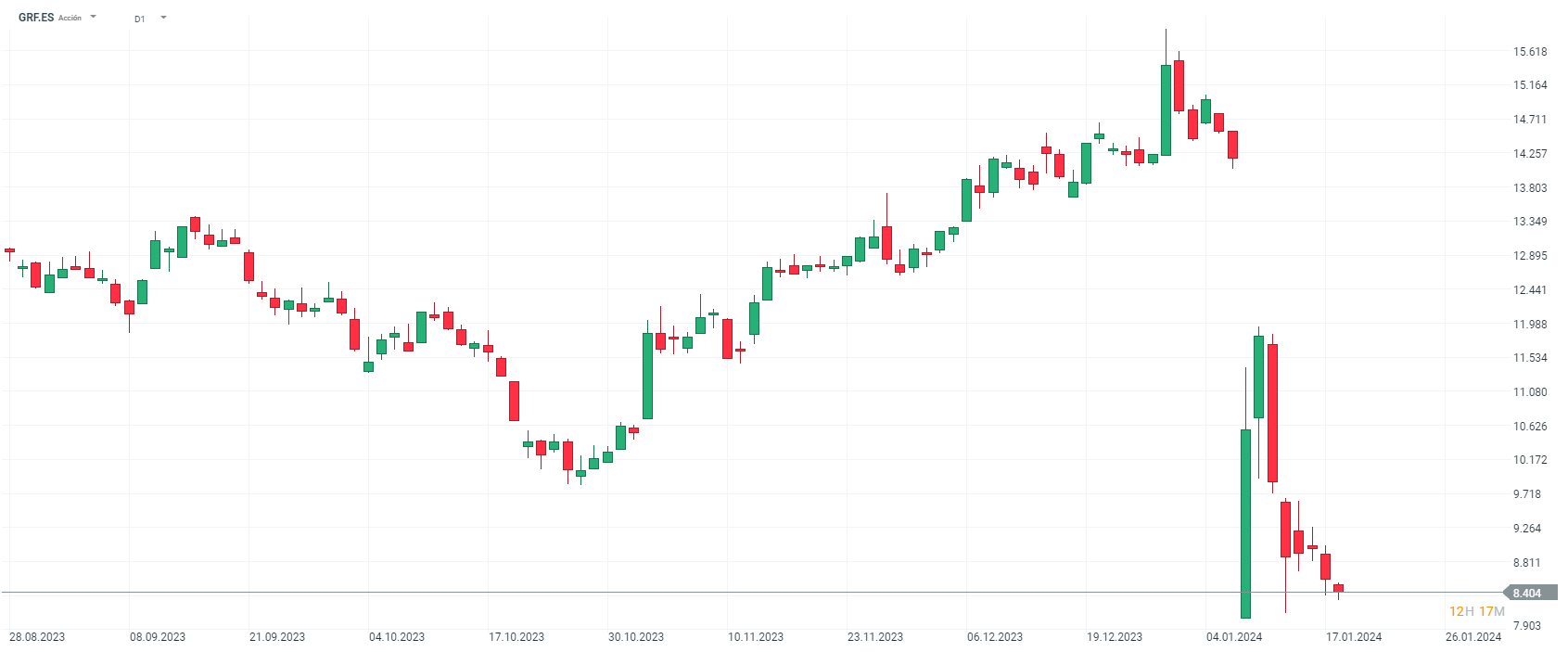Expand the D1 timeframe dropdown arrow
Viewport: 1568px width, 652px height.
tap(163, 18)
